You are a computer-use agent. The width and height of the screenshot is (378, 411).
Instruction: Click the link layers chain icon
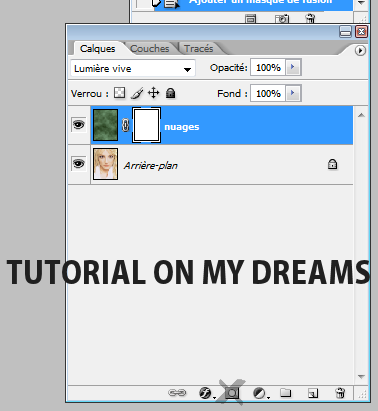click(x=177, y=393)
